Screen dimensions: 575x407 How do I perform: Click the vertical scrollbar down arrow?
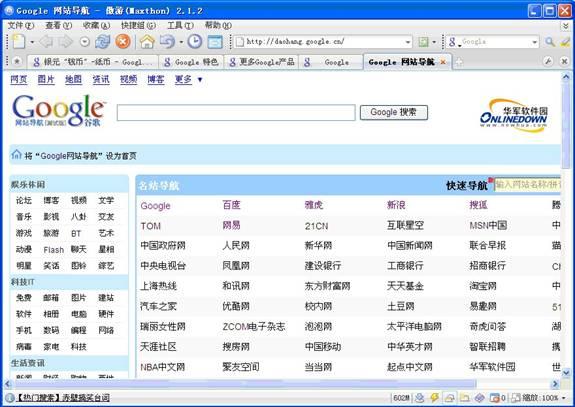(x=566, y=373)
